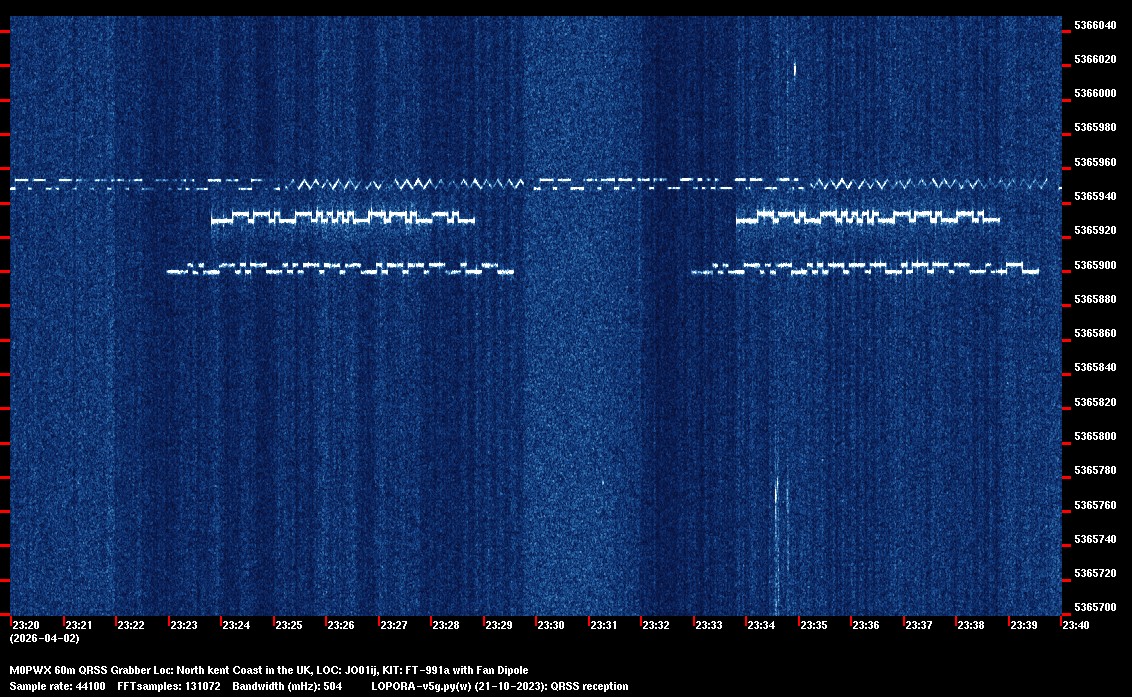Click the M0PWX 60m QRSS Grabber caption
This screenshot has width=1132, height=697.
[x=268, y=670]
